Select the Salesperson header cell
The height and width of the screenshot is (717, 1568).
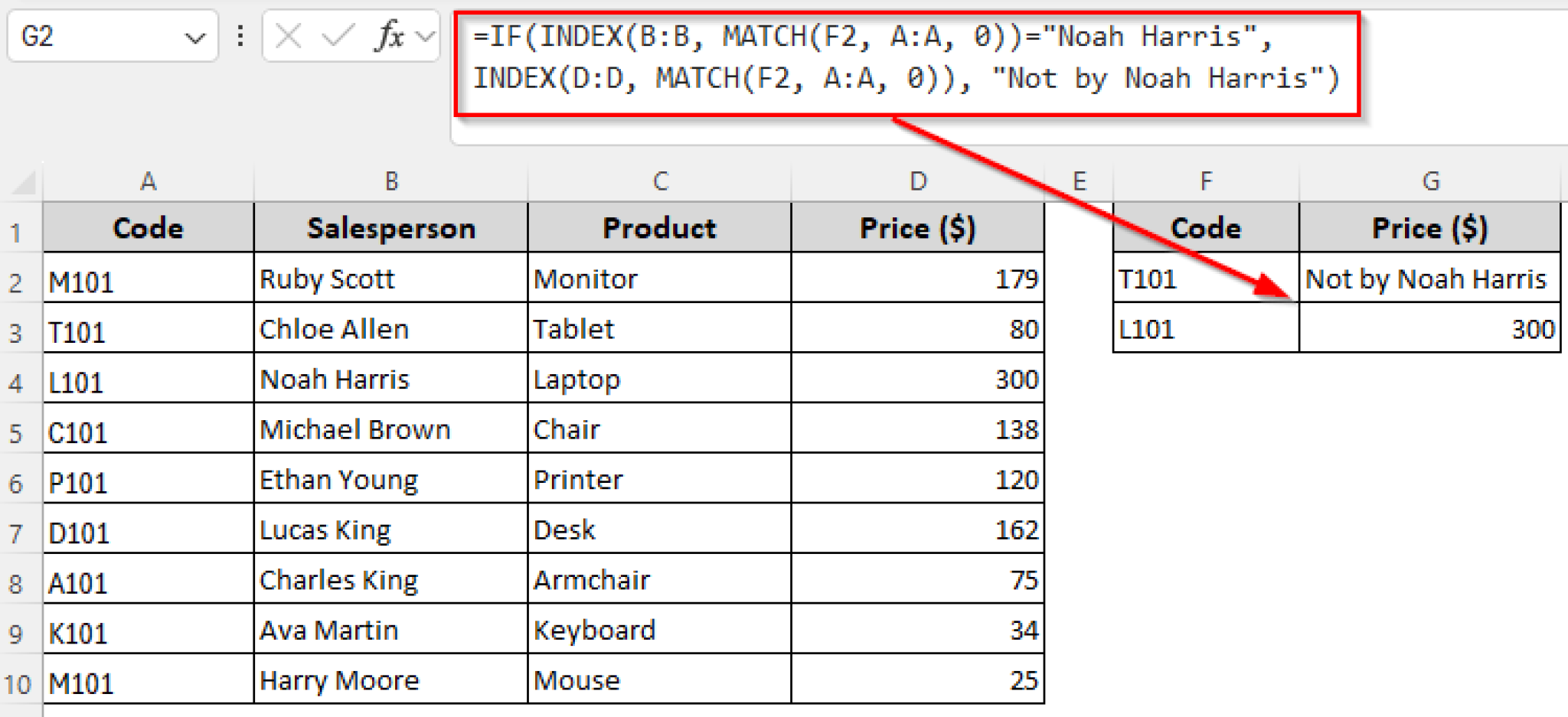(x=390, y=227)
